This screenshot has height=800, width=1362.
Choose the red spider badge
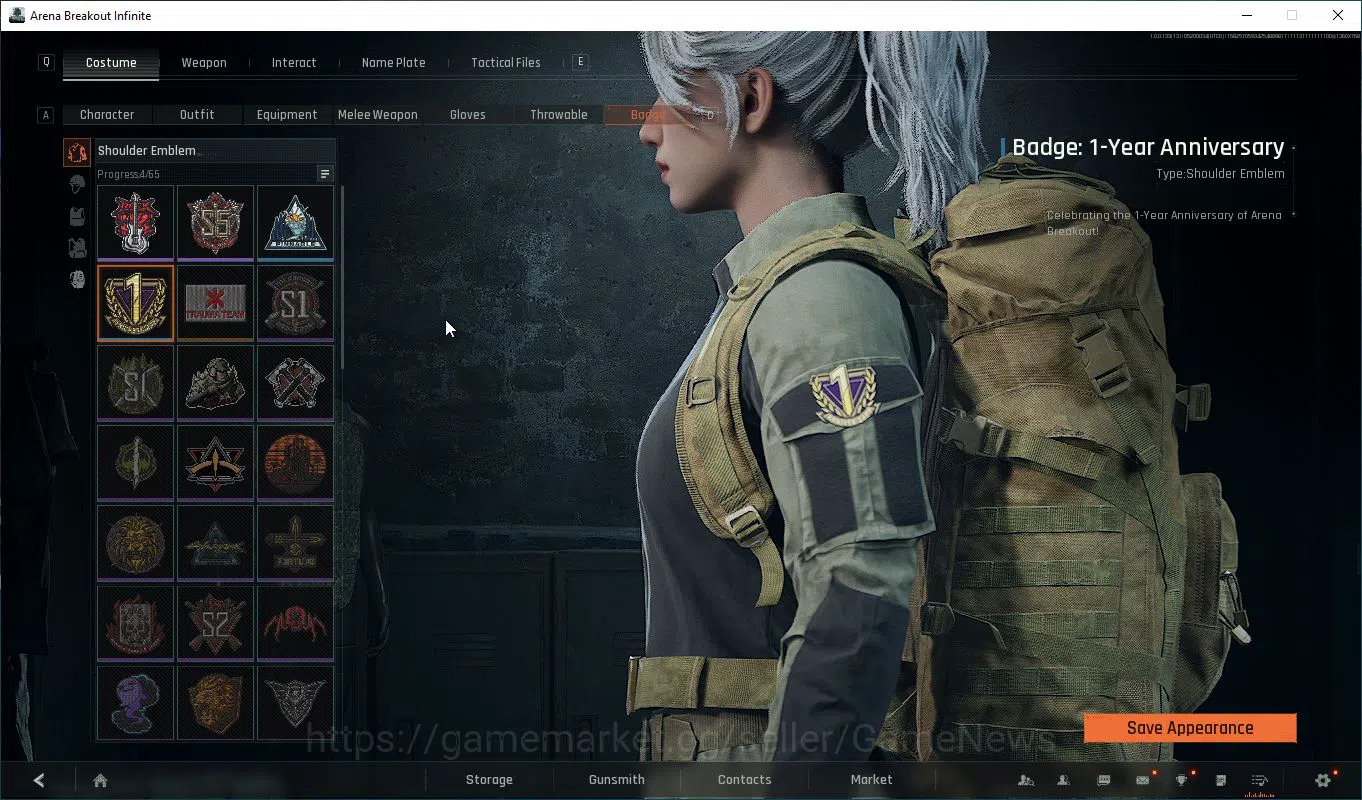point(295,623)
